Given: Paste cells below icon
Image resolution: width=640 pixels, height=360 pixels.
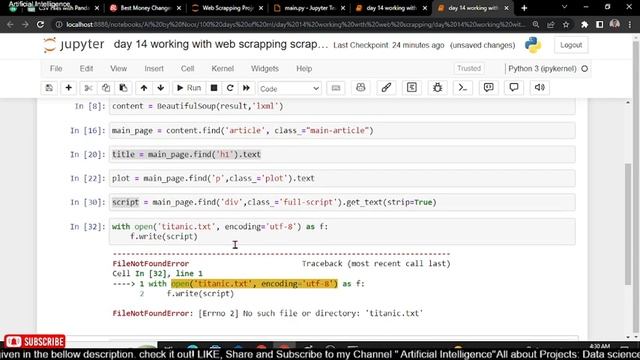Looking at the screenshot, I should pyautogui.click(x=123, y=88).
